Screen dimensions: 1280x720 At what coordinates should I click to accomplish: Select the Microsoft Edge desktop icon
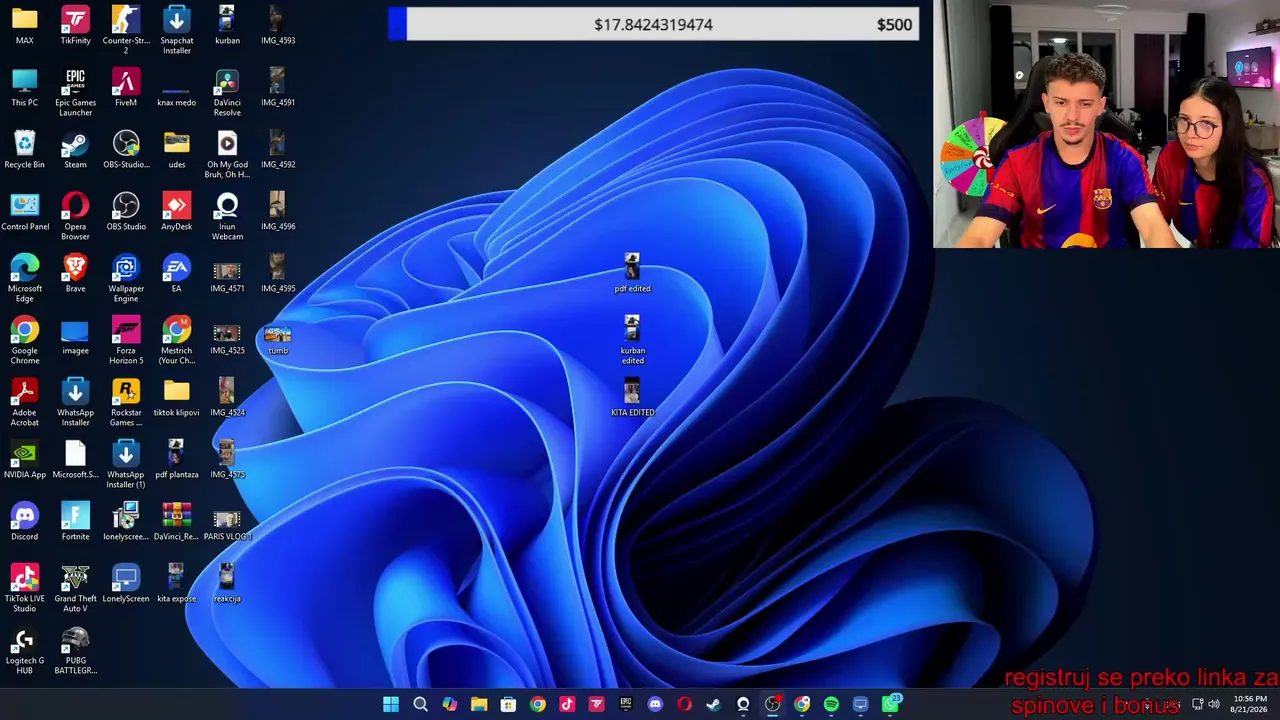[25, 278]
